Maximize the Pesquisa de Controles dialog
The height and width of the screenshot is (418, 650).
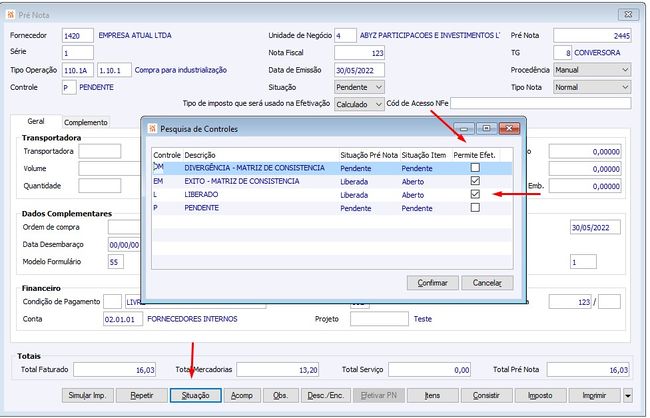[x=486, y=129]
